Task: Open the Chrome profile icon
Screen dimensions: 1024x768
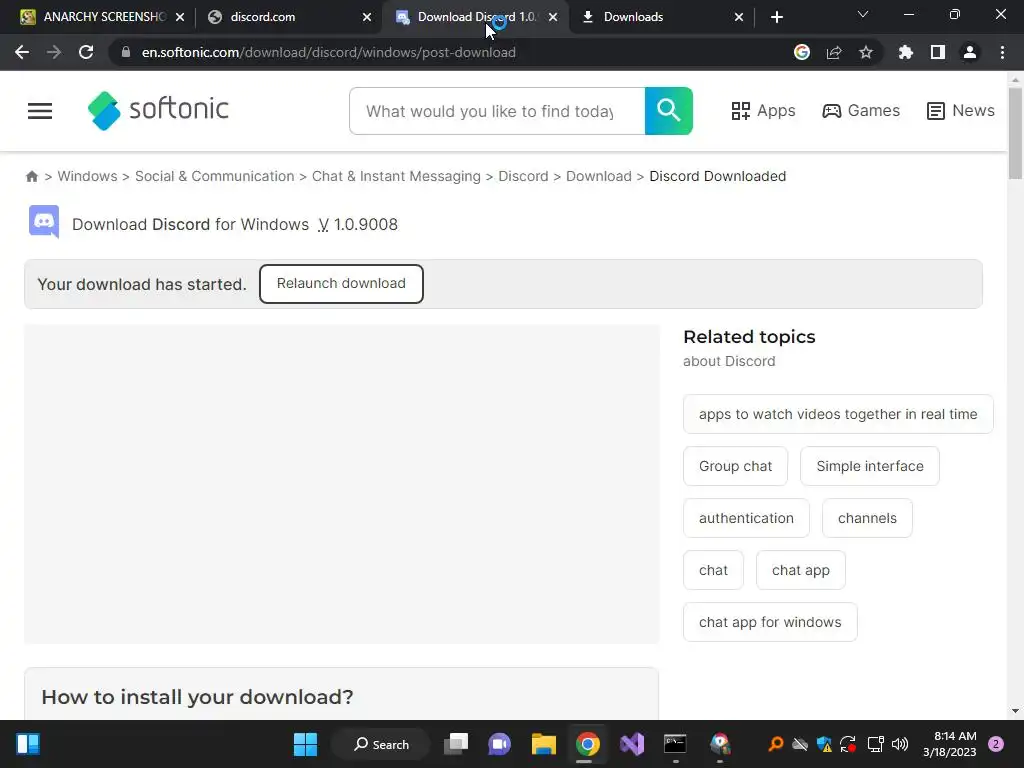Action: 970,52
